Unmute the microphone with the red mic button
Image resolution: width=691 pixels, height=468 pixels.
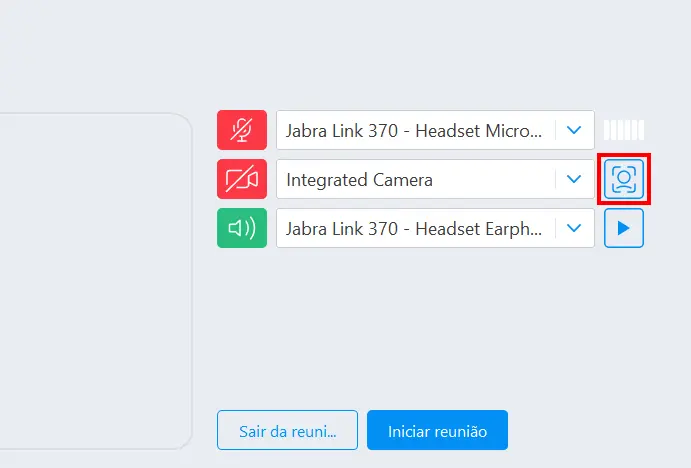pyautogui.click(x=241, y=130)
